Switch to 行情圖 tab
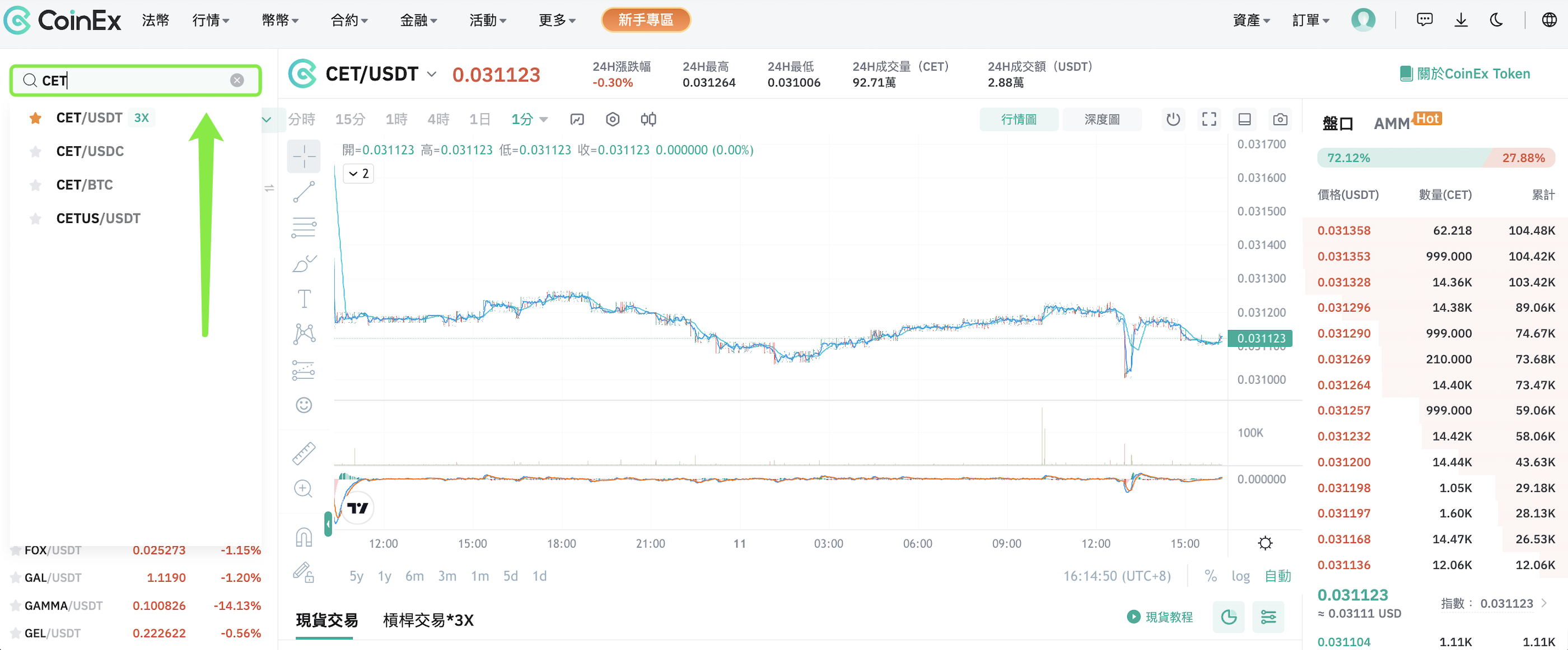This screenshot has width=1568, height=650. pyautogui.click(x=1018, y=119)
